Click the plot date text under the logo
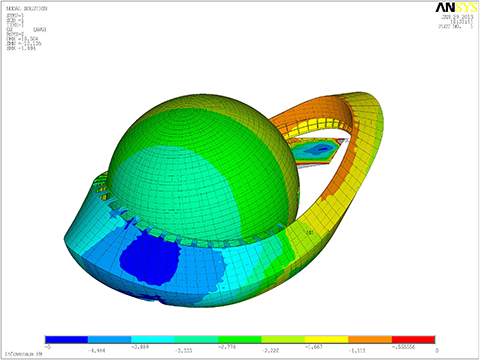The height and width of the screenshot is (360, 480). (x=457, y=17)
